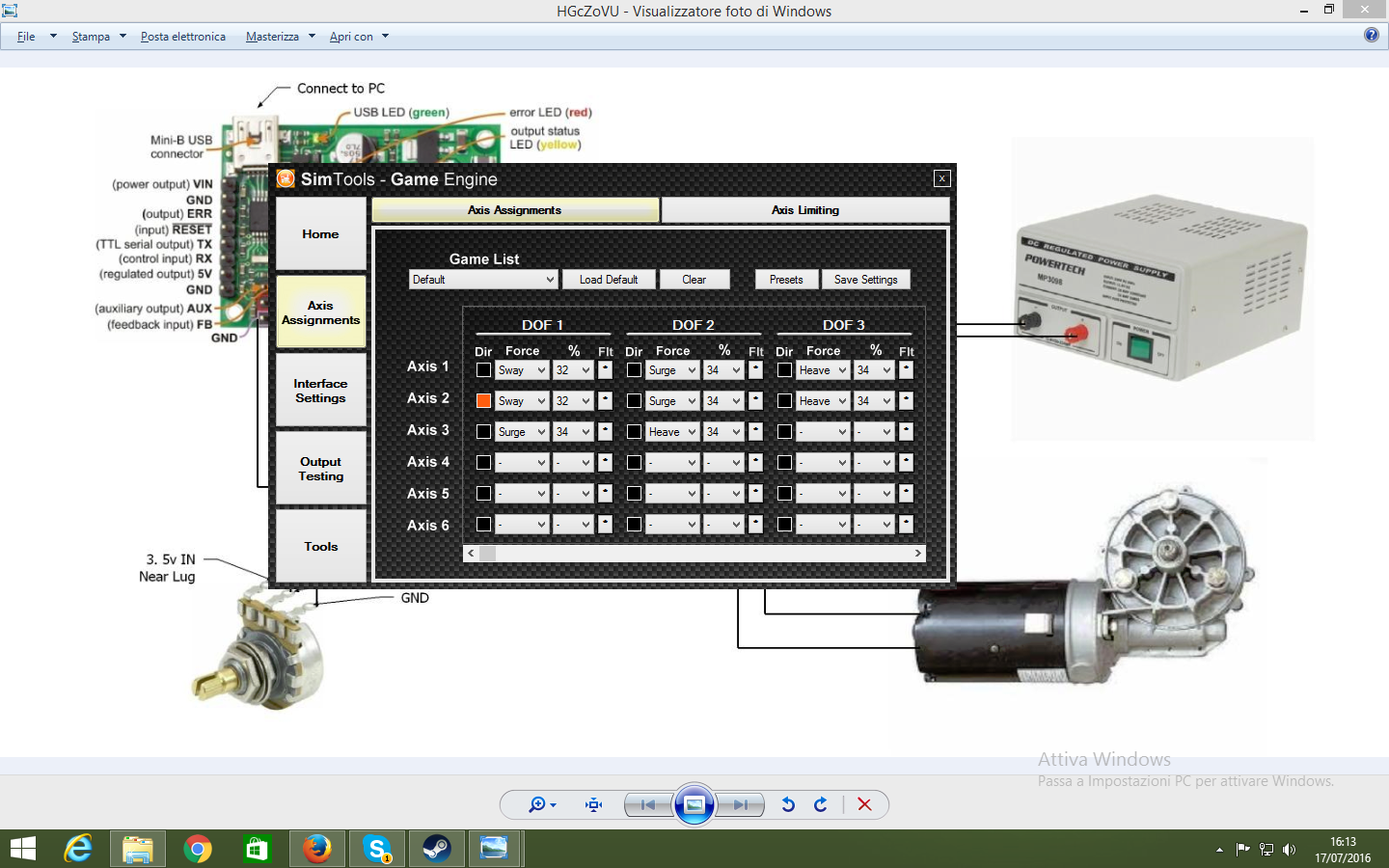This screenshot has width=1389, height=868.
Task: Open Windows Start button
Action: pyautogui.click(x=22, y=849)
